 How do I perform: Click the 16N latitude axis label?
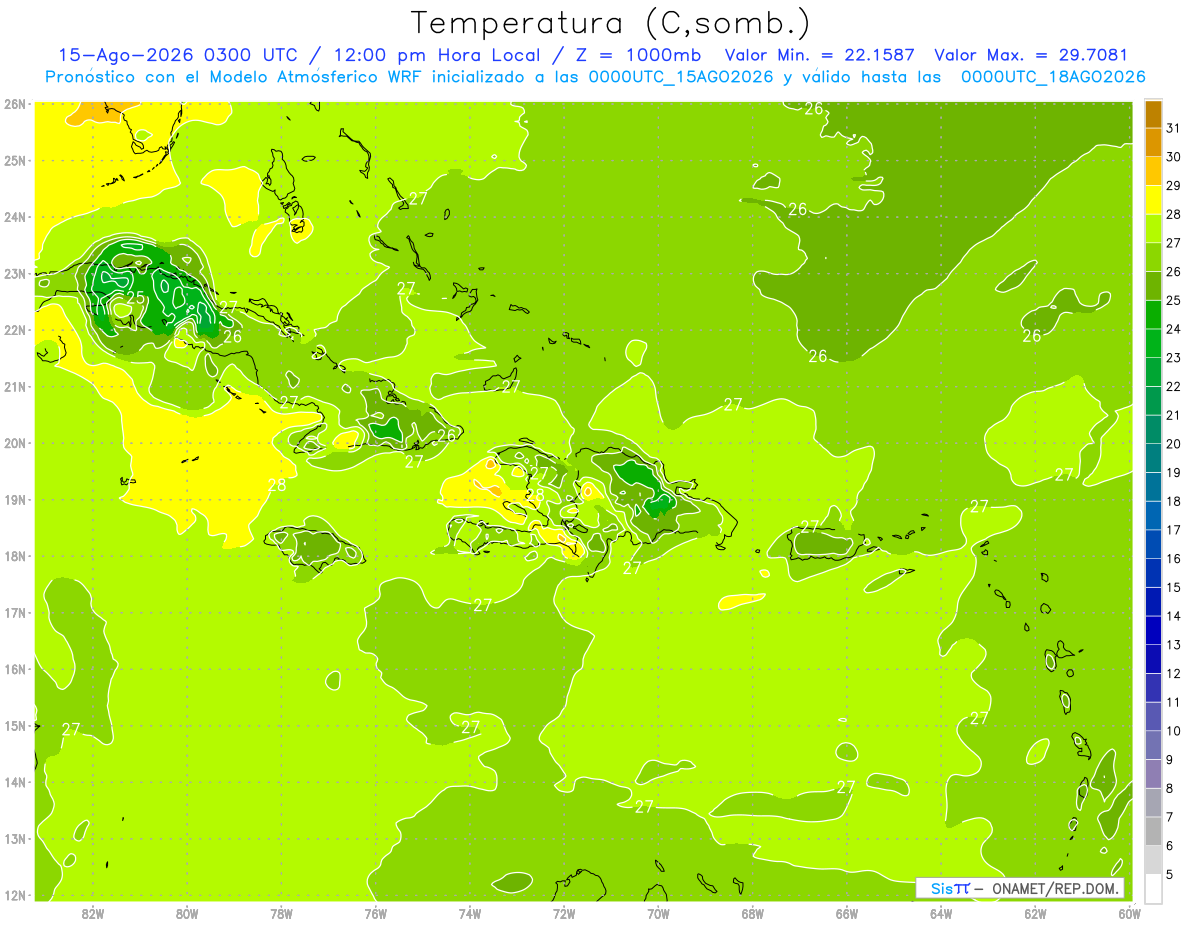point(14,669)
